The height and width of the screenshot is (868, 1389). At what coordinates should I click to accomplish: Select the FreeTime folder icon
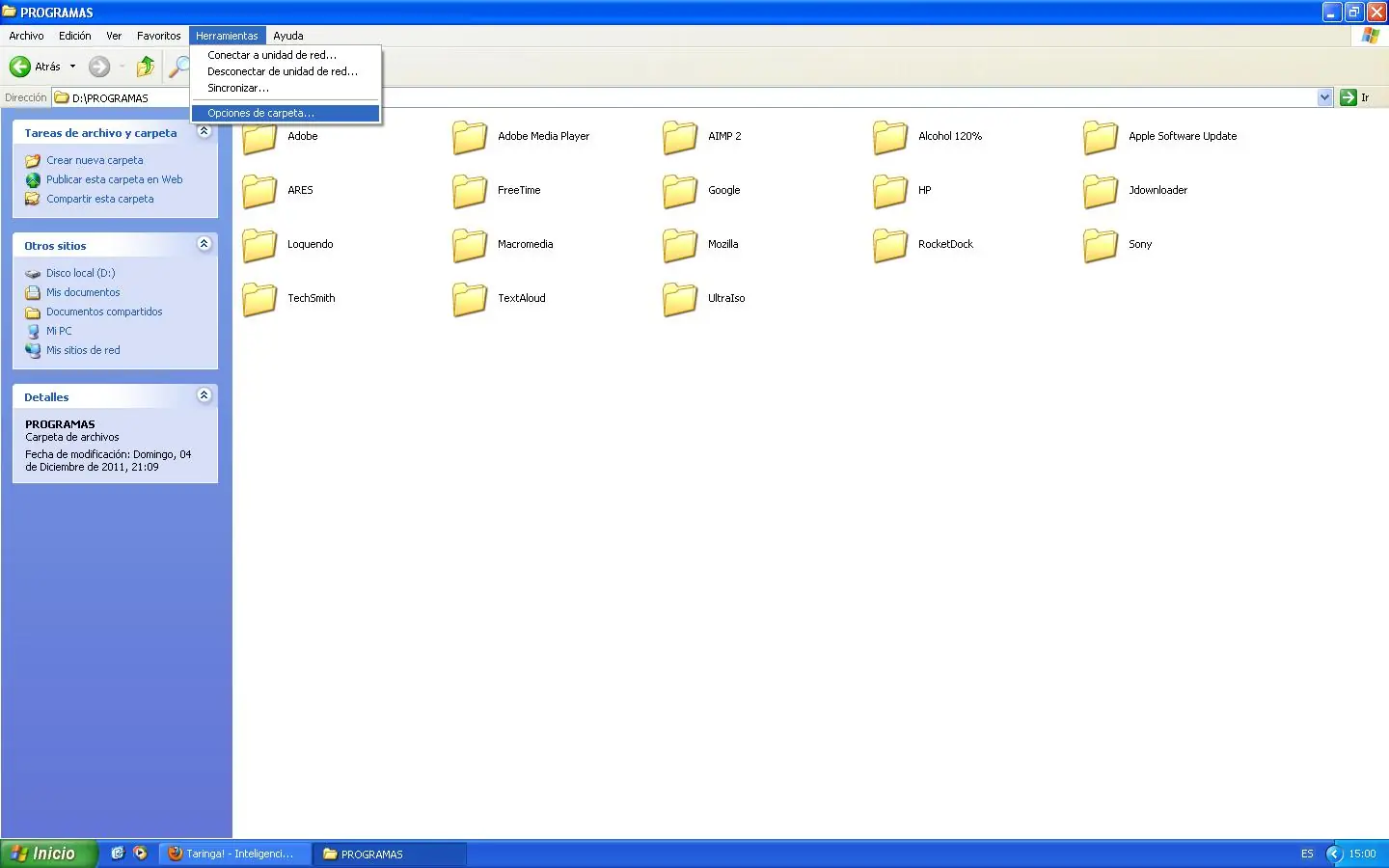click(x=470, y=191)
